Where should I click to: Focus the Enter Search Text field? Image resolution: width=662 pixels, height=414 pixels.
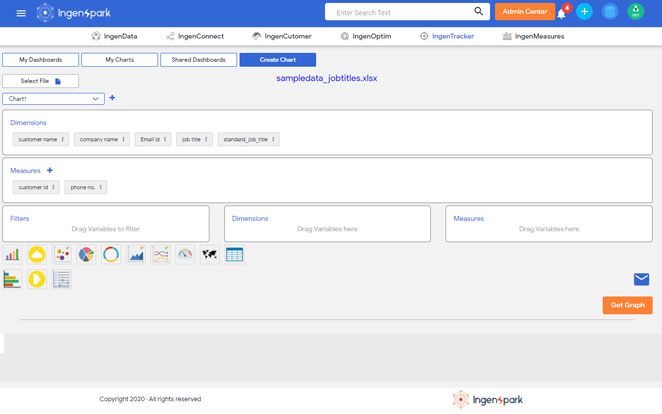tap(401, 12)
